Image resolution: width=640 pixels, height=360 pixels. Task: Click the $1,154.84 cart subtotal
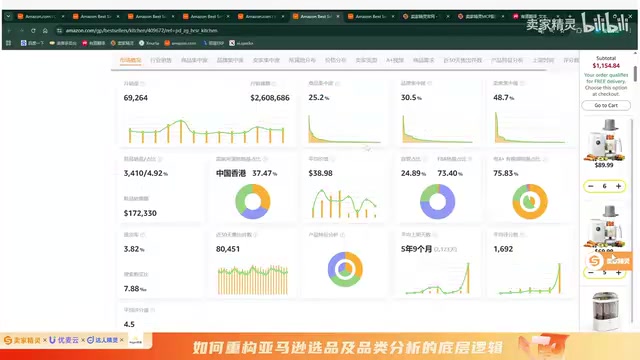click(x=606, y=66)
